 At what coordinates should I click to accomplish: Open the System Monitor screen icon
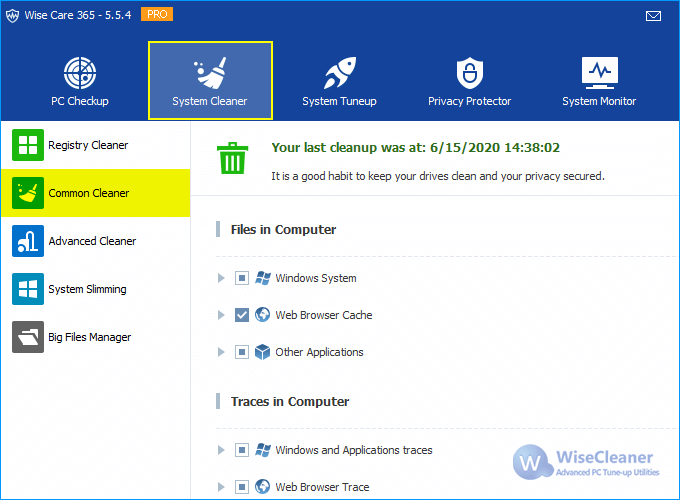(600, 72)
